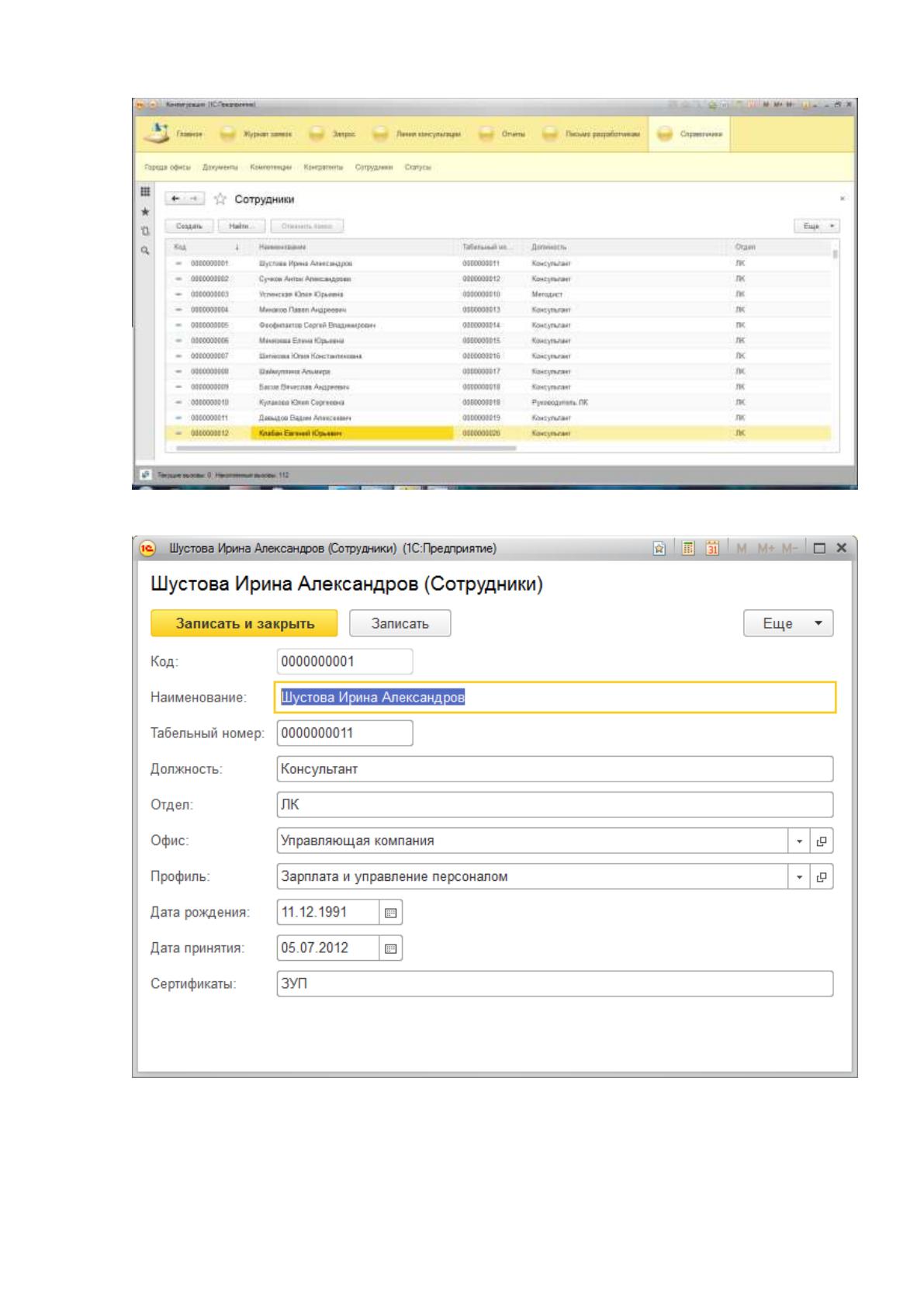
Task: Expand the Профиль dropdown list
Action: coord(800,877)
